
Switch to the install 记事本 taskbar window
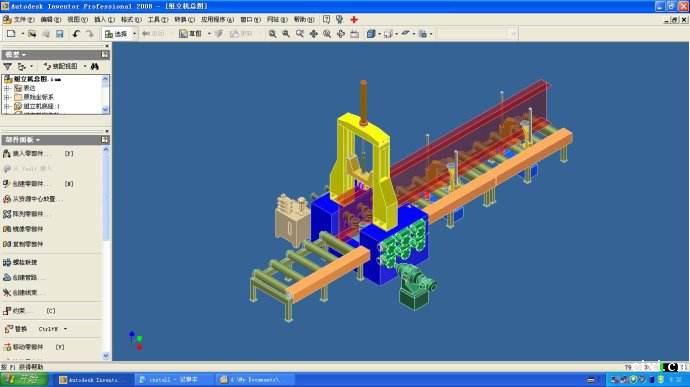[173, 380]
